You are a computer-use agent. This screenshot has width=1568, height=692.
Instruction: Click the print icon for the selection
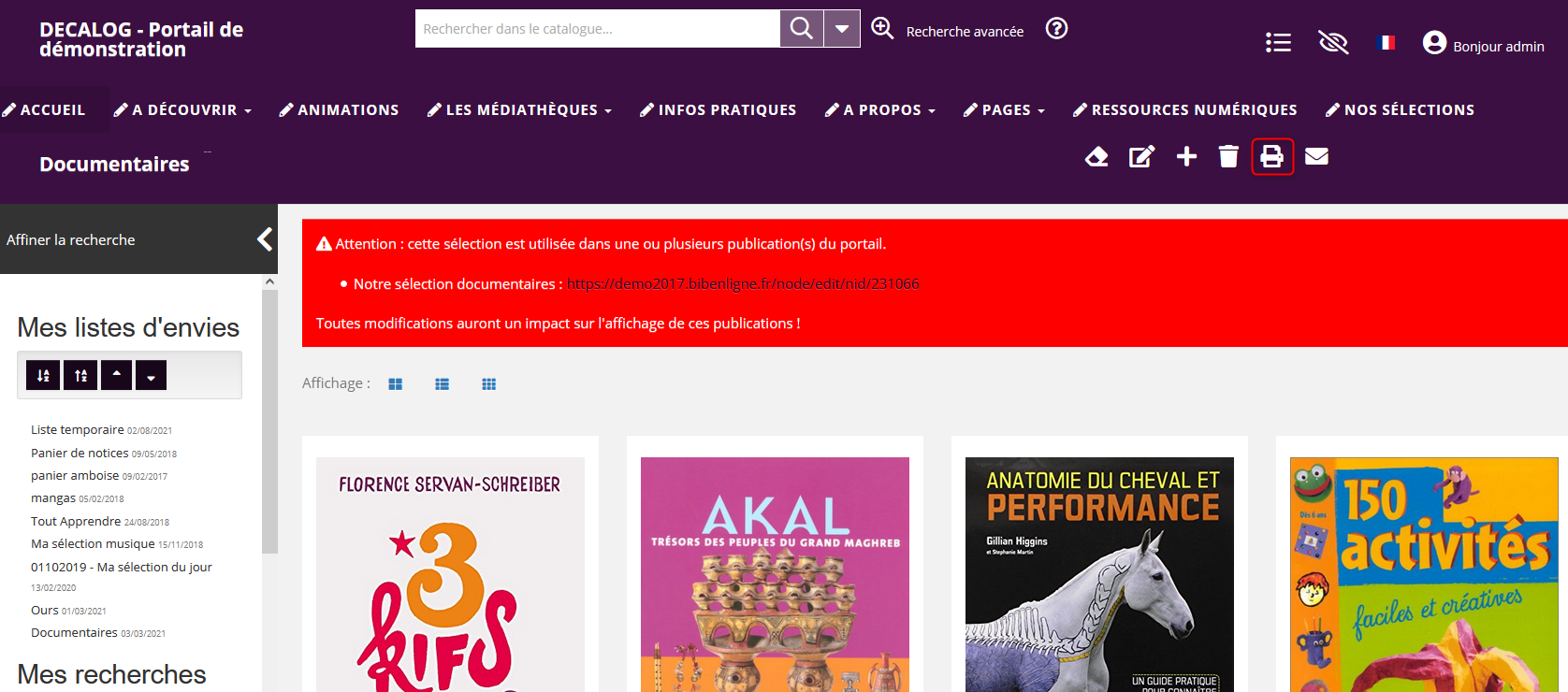click(1272, 156)
